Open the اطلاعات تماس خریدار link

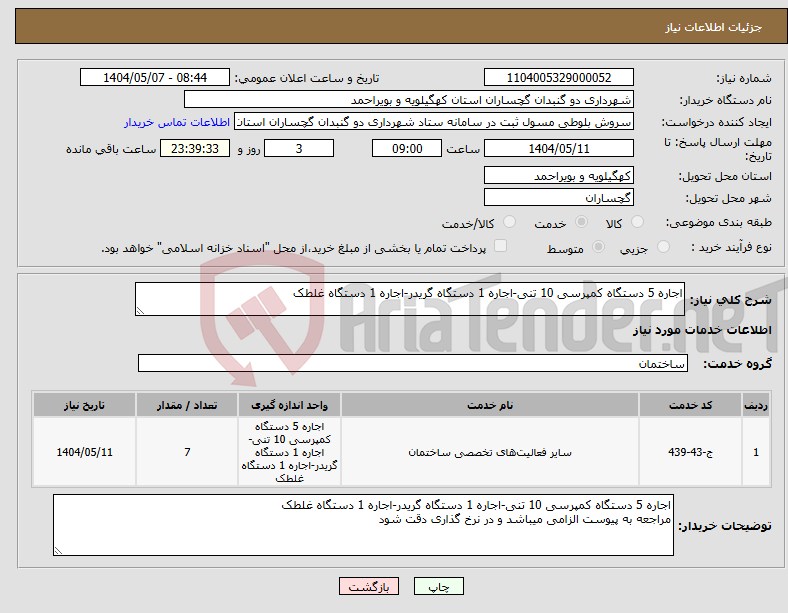(177, 122)
